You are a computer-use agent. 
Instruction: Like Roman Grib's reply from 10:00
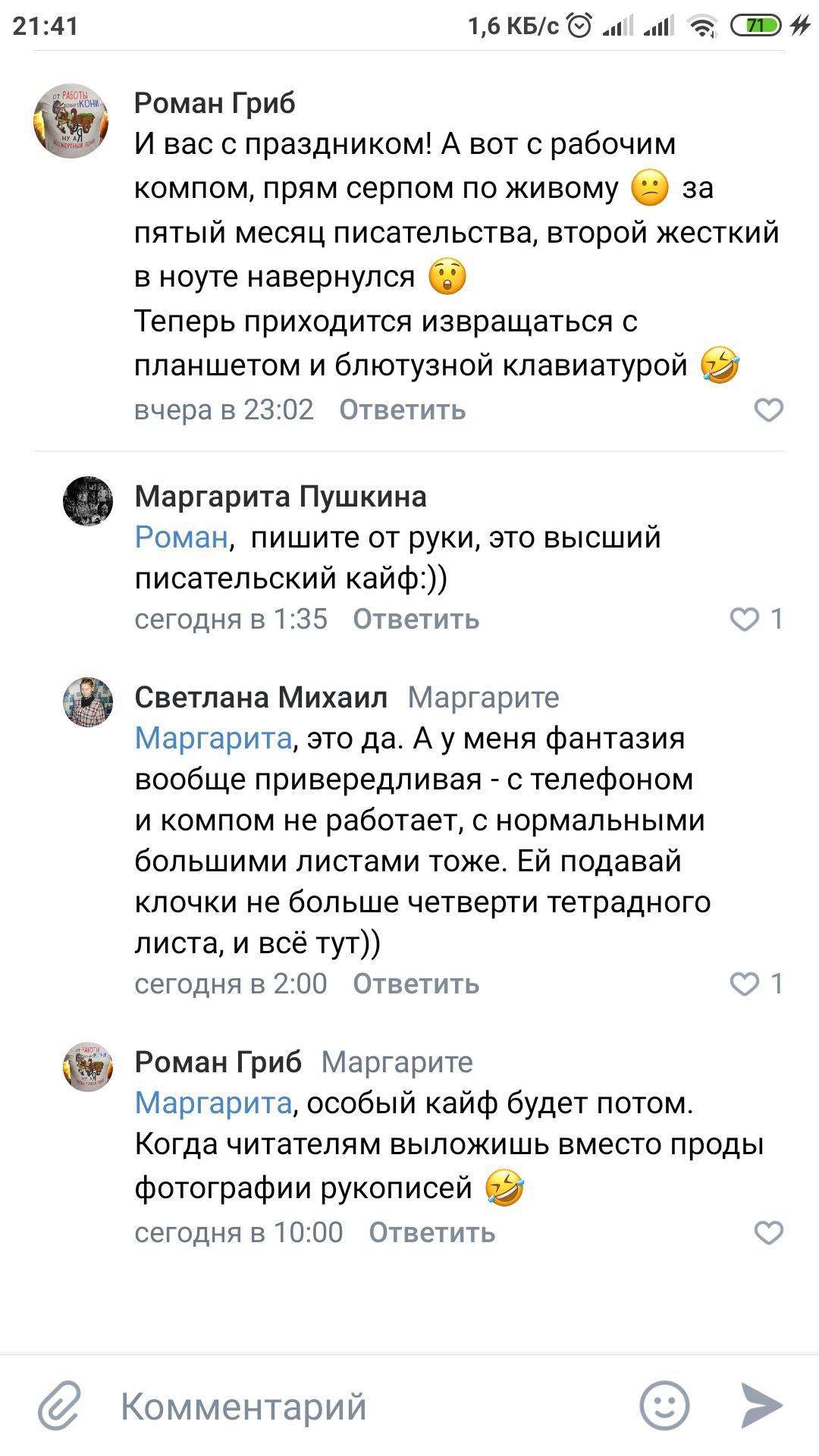point(768,1233)
